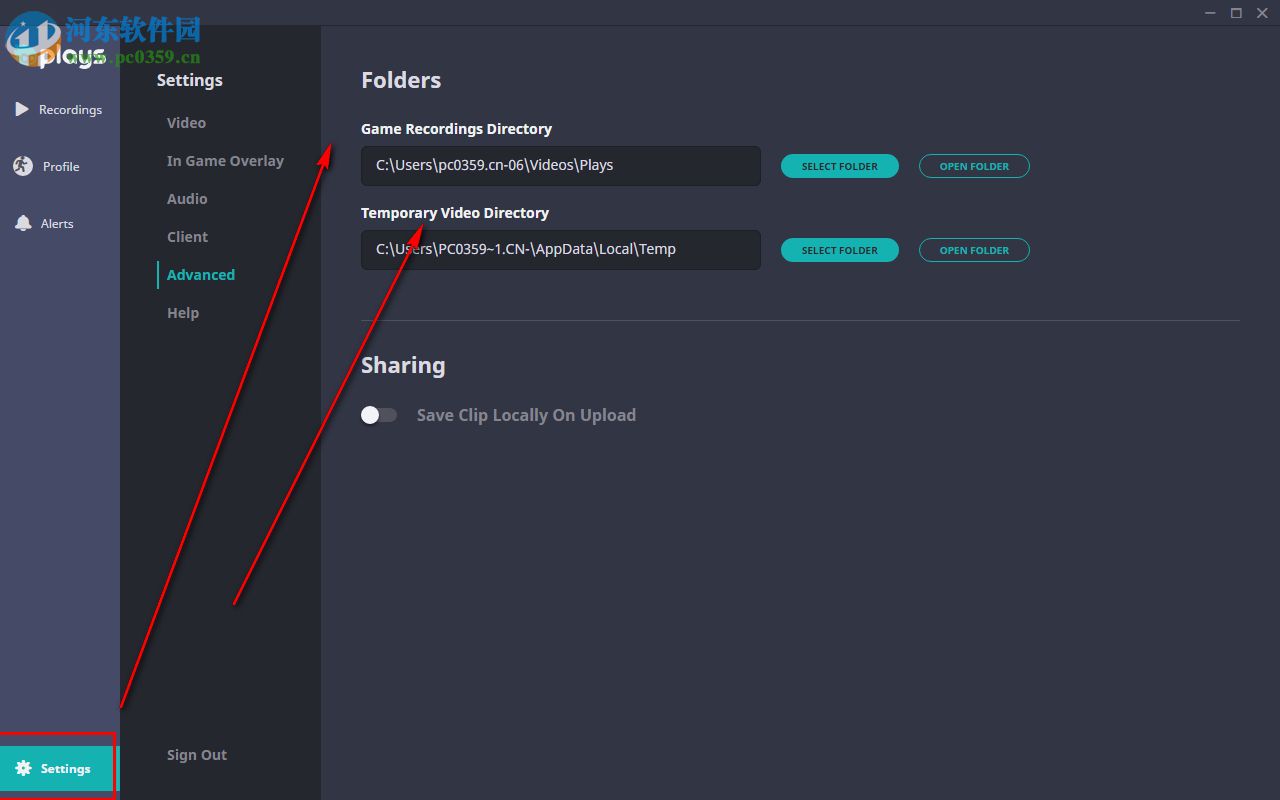Select folder for Temporary Video Directory
The image size is (1280, 800).
pyautogui.click(x=840, y=250)
